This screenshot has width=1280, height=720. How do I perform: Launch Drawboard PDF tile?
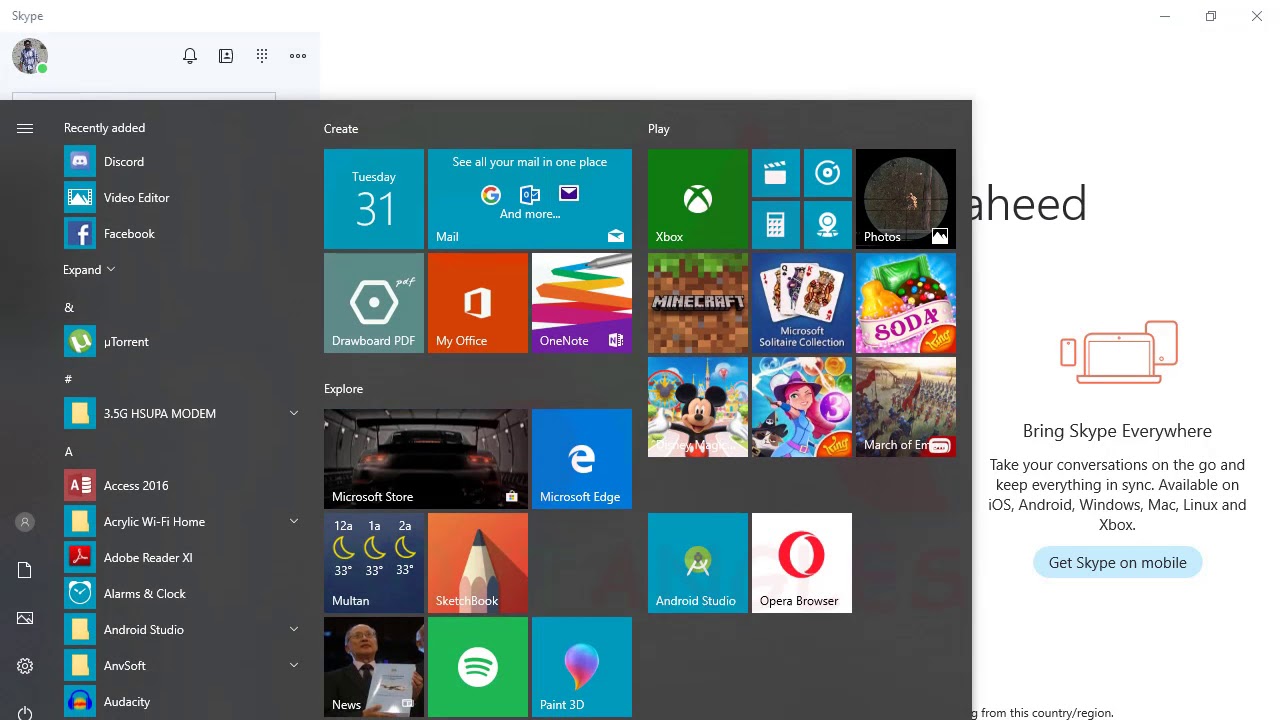374,303
